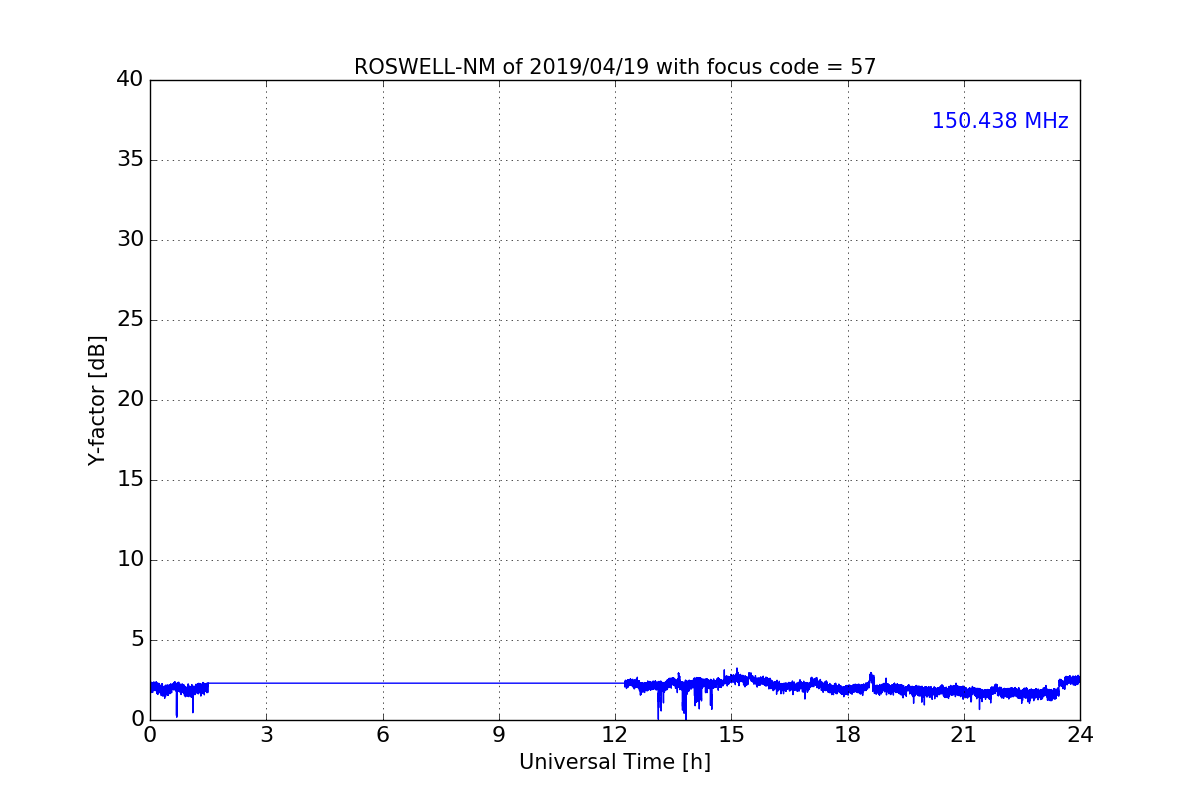Click the y-axis tick label '10'

pos(130,559)
